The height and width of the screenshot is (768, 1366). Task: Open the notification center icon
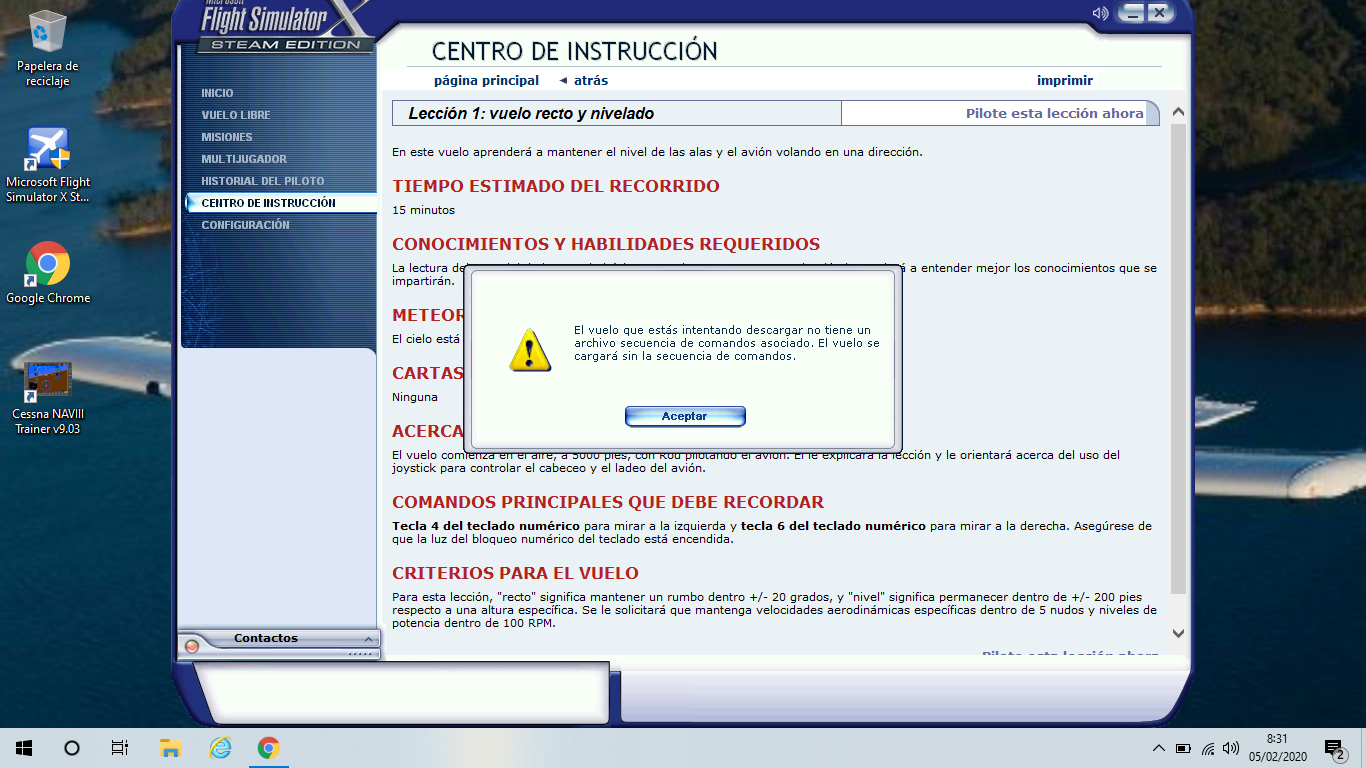tap(1334, 748)
